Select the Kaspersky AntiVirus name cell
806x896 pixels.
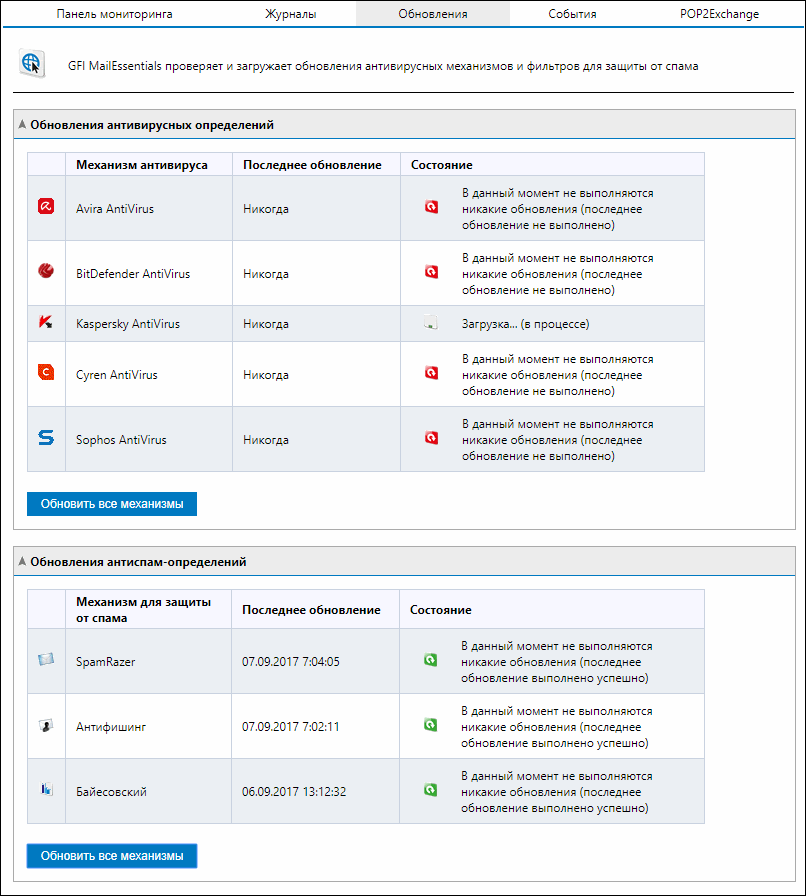pyautogui.click(x=149, y=323)
